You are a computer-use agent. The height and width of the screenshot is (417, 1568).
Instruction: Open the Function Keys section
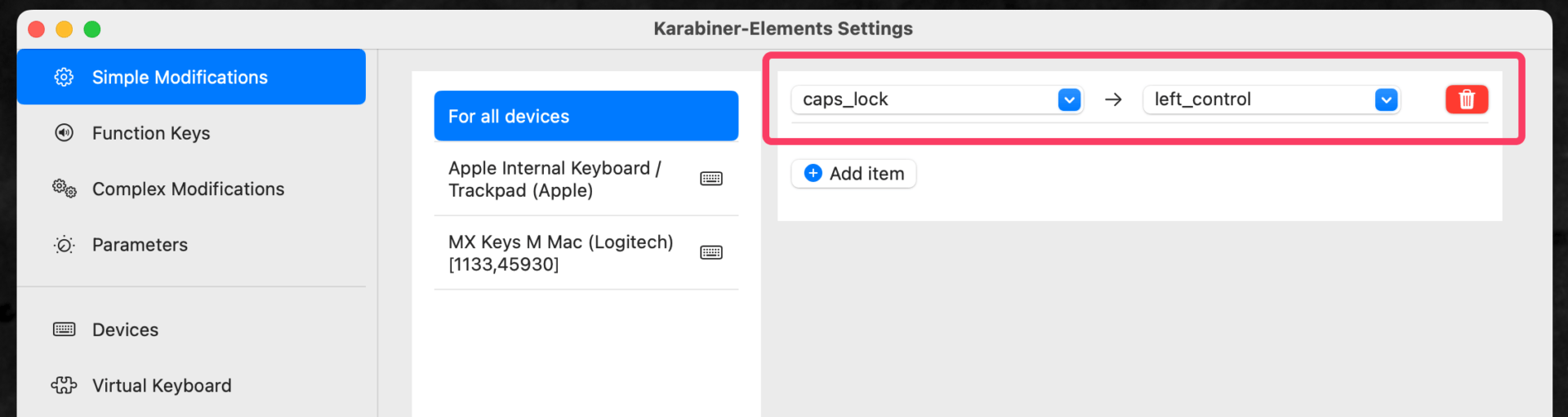151,133
